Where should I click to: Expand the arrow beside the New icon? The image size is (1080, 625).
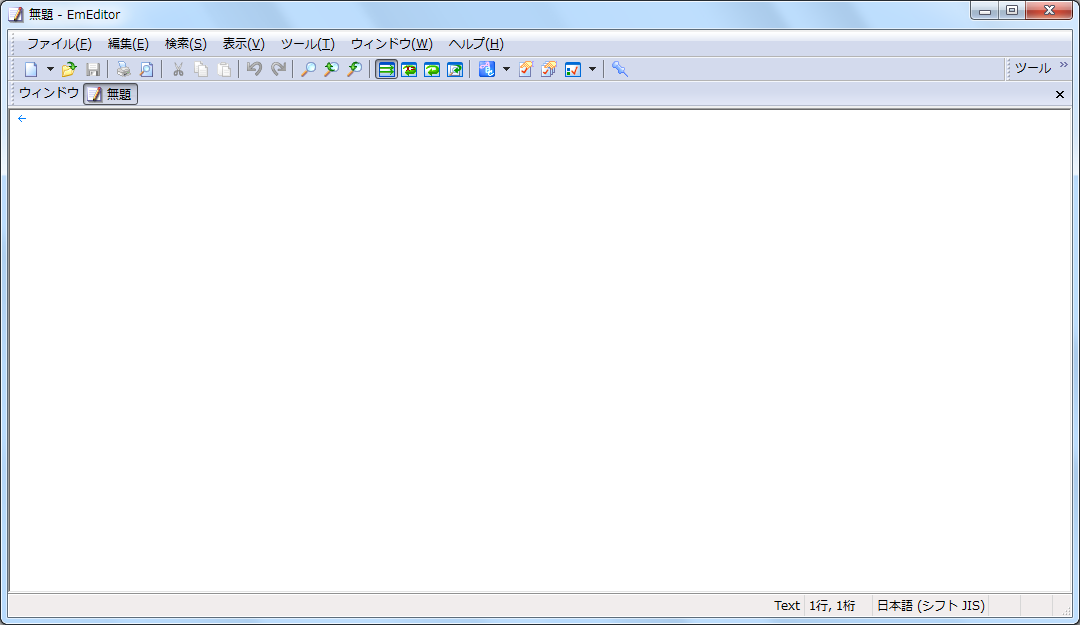50,69
